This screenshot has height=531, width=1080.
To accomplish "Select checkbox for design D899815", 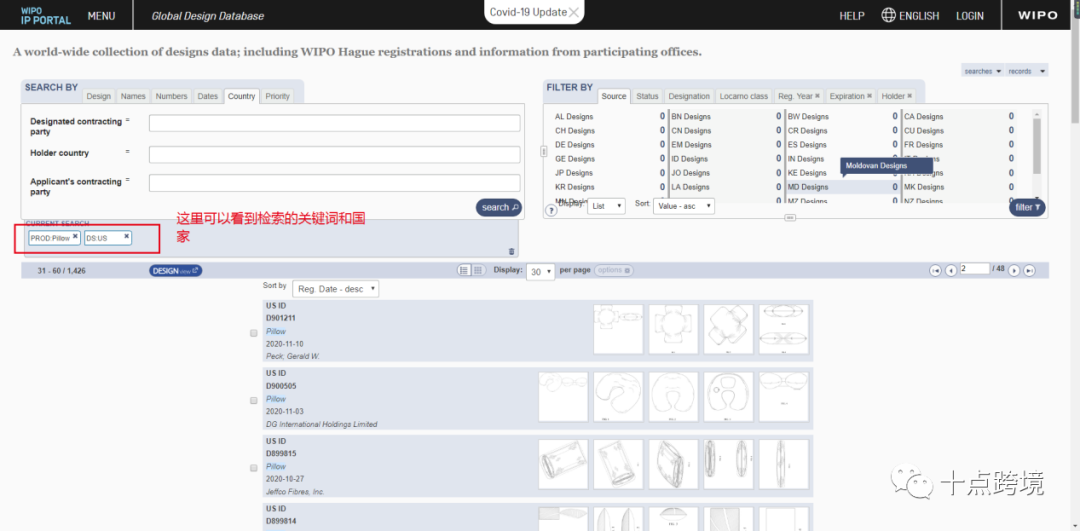I will [x=253, y=468].
